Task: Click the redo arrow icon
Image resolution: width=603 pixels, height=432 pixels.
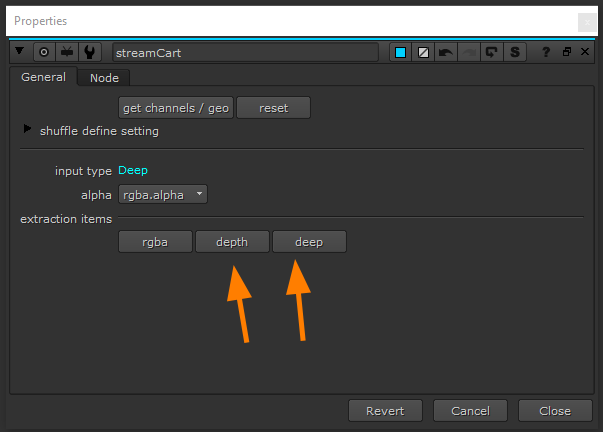Action: pos(469,52)
